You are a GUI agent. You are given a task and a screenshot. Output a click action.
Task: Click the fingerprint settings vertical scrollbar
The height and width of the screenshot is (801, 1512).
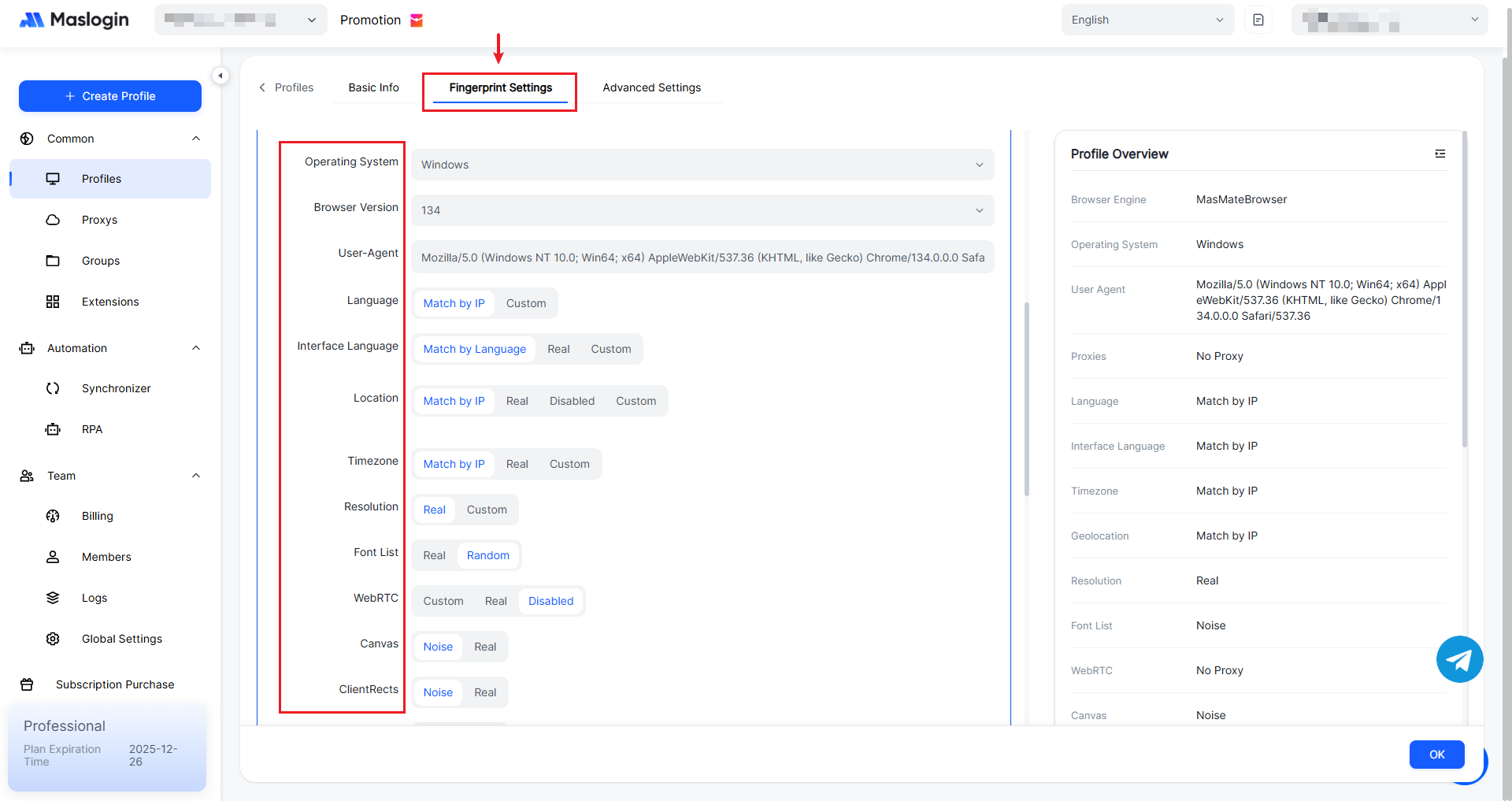1026,399
